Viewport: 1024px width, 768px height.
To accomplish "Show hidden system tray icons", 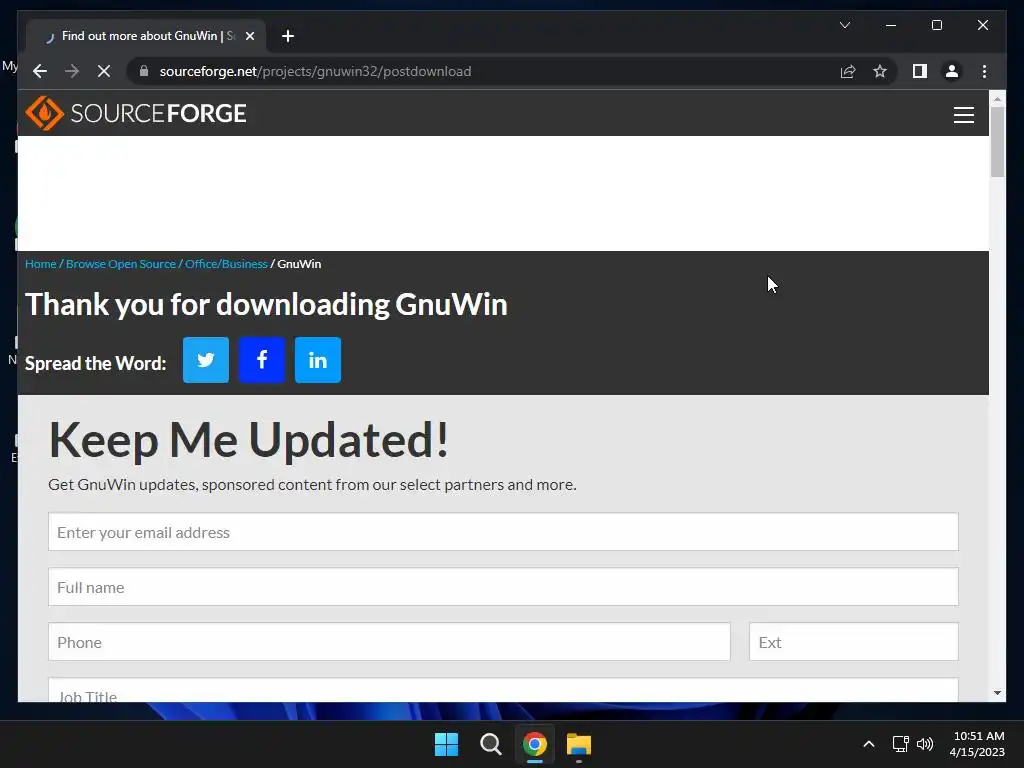I will (x=869, y=744).
